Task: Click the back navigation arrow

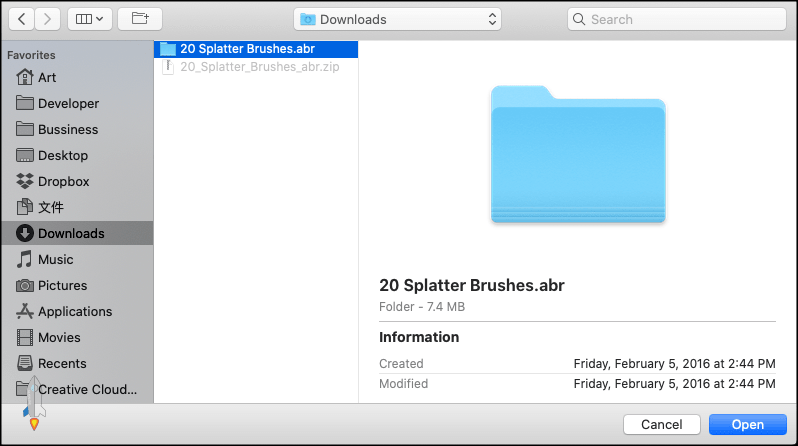Action: 22,19
